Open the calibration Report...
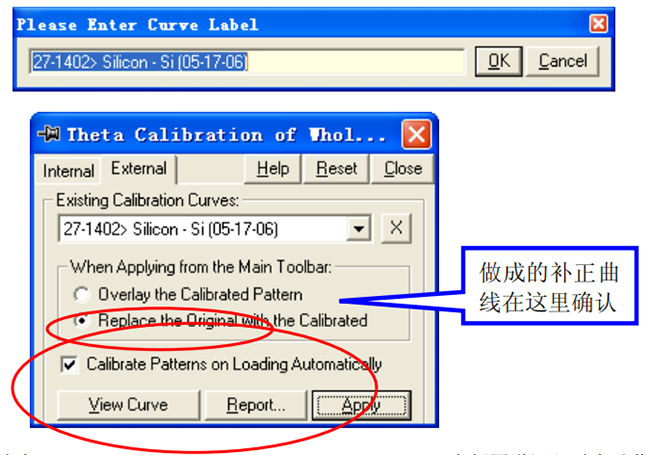This screenshot has width=650, height=455. coord(255,405)
